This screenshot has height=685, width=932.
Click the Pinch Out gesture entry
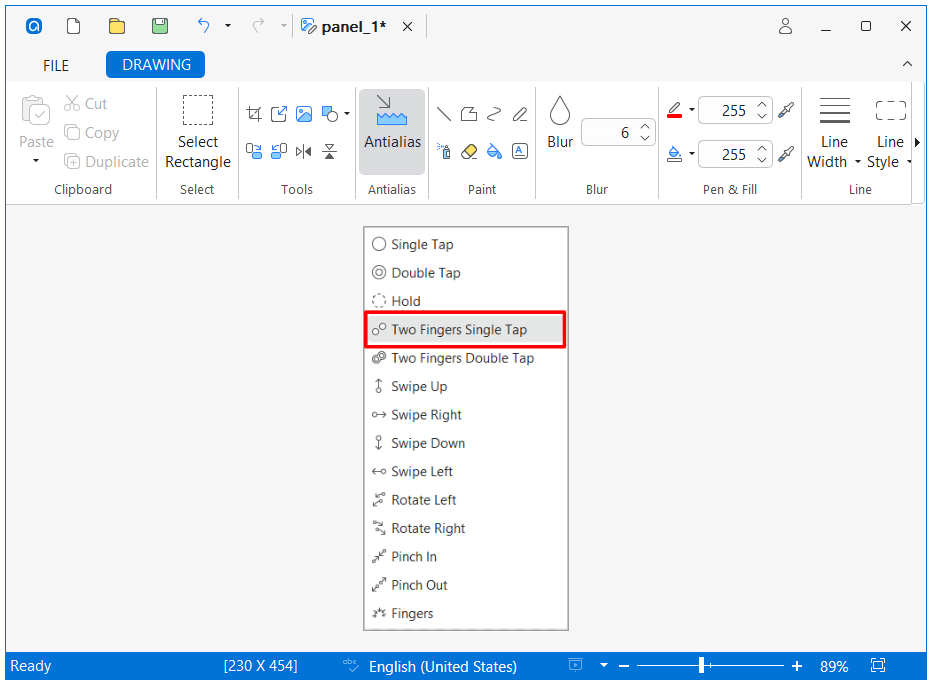click(419, 585)
